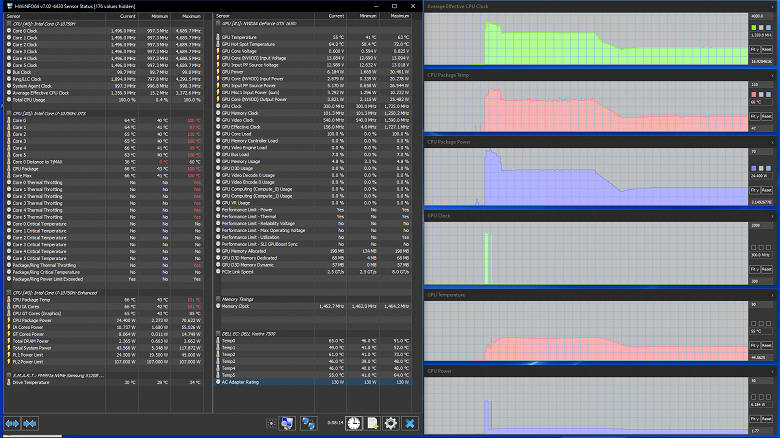Image resolution: width=780 pixels, height=438 pixels.
Task: Click Fit y in GPU Clock graph
Action: point(755,269)
